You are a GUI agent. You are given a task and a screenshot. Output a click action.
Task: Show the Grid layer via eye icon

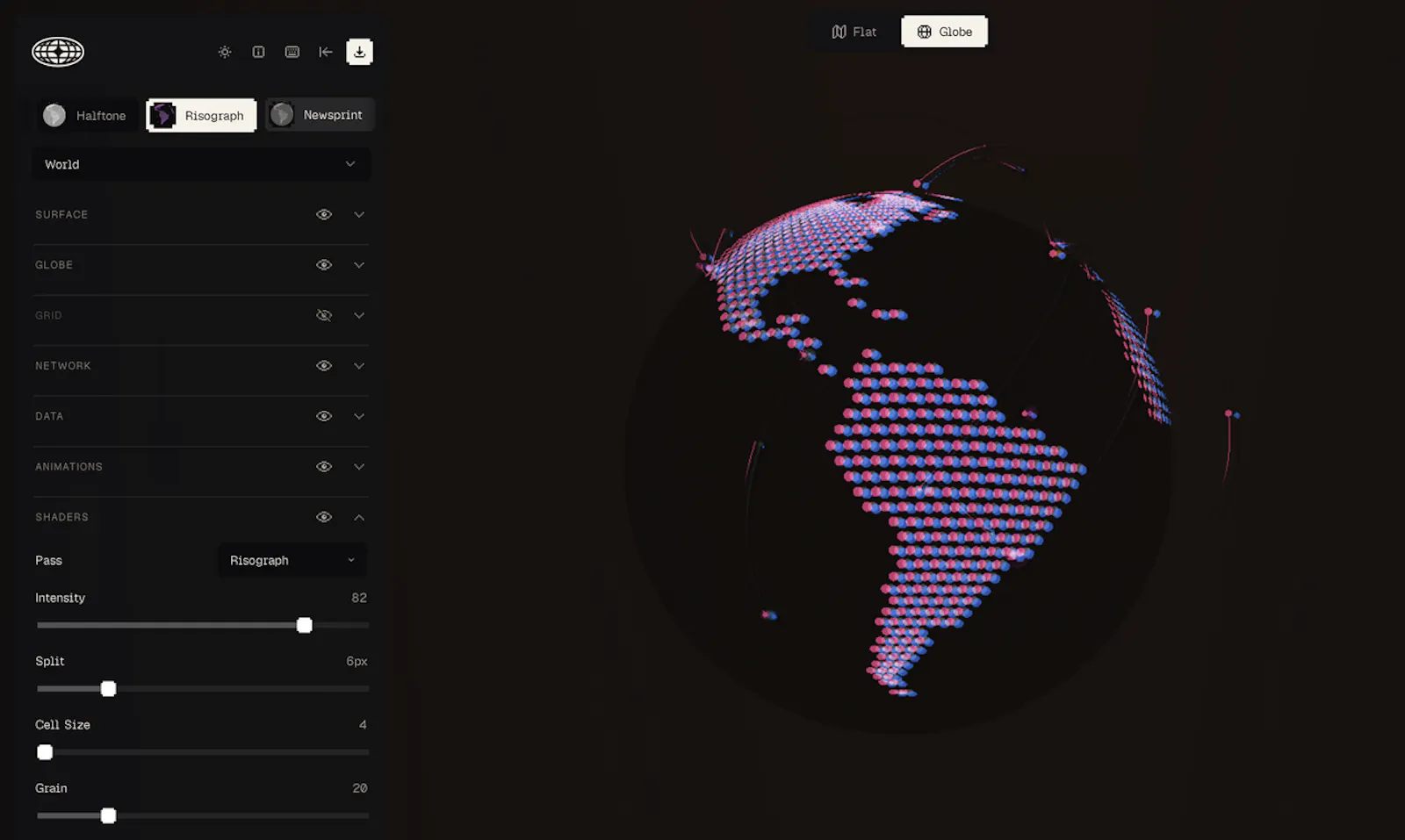[x=324, y=315]
